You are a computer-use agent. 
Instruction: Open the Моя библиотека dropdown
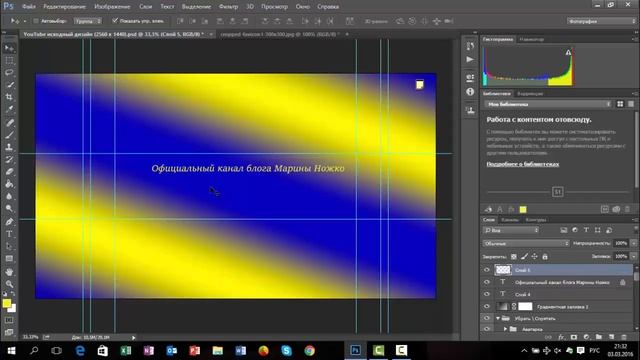tap(548, 104)
